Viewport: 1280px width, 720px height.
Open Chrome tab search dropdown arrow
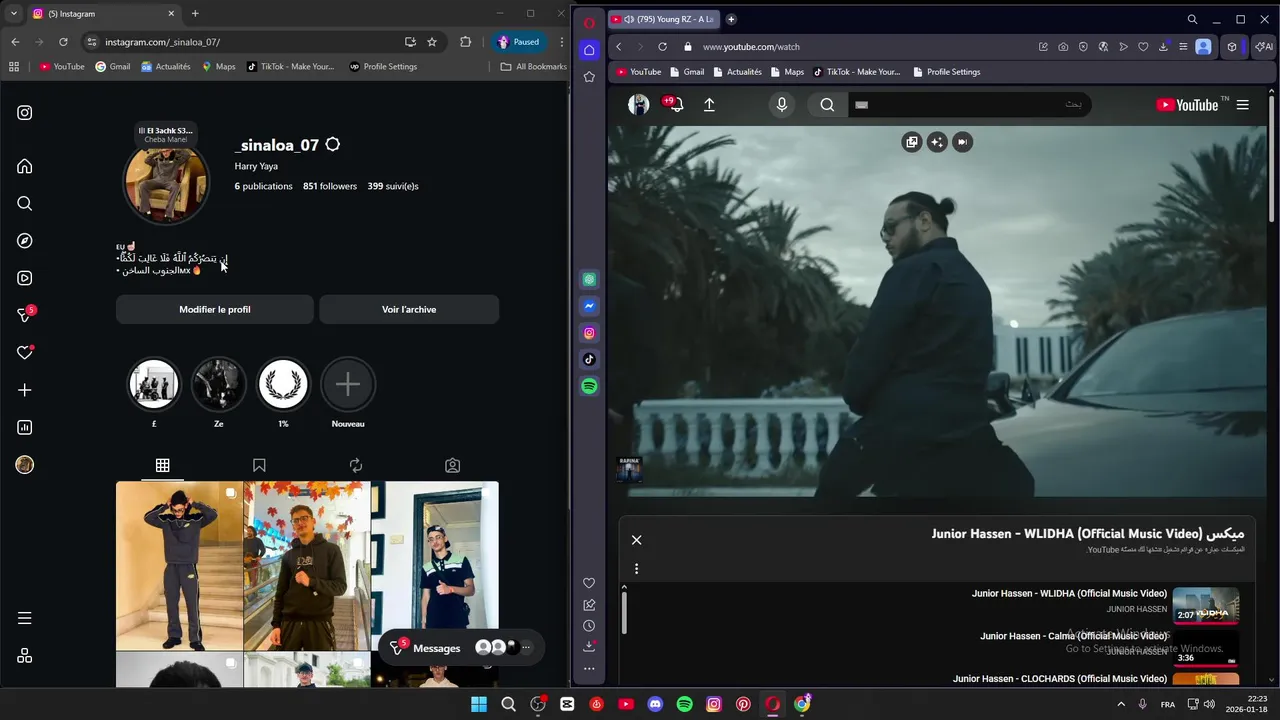tap(14, 14)
